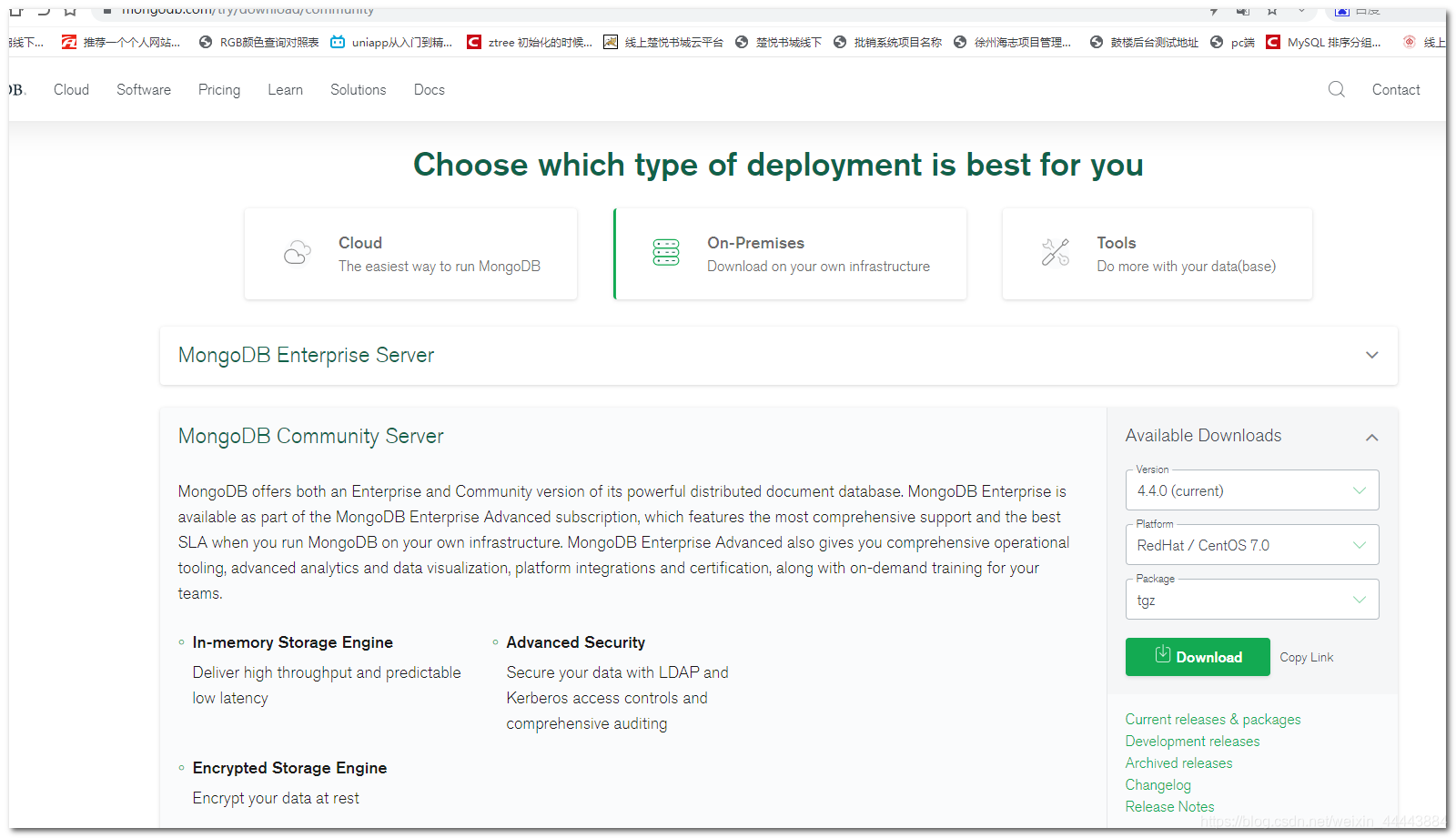Open the pc端 bookmark
This screenshot has height=838, width=1456.
coord(1232,42)
